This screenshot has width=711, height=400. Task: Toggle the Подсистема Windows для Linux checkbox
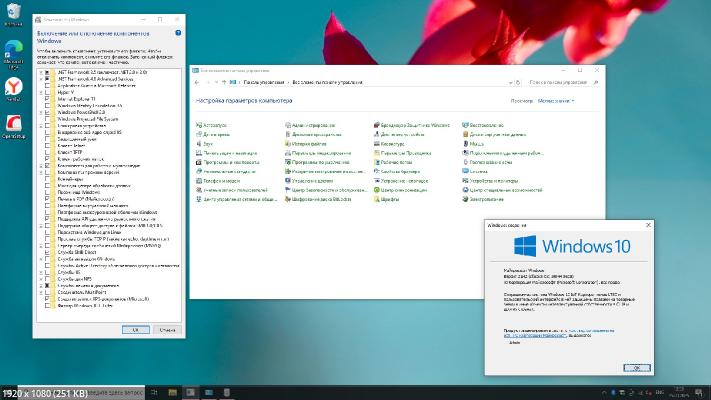(47, 232)
